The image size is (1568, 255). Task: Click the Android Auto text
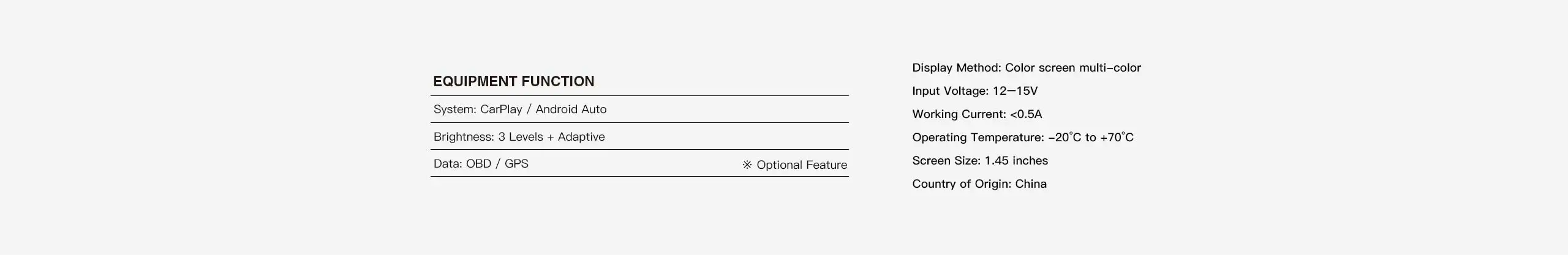click(x=571, y=109)
